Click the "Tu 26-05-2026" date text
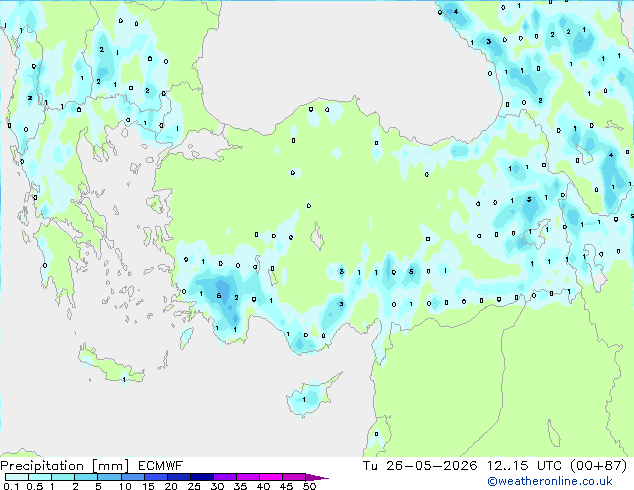 [x=420, y=466]
